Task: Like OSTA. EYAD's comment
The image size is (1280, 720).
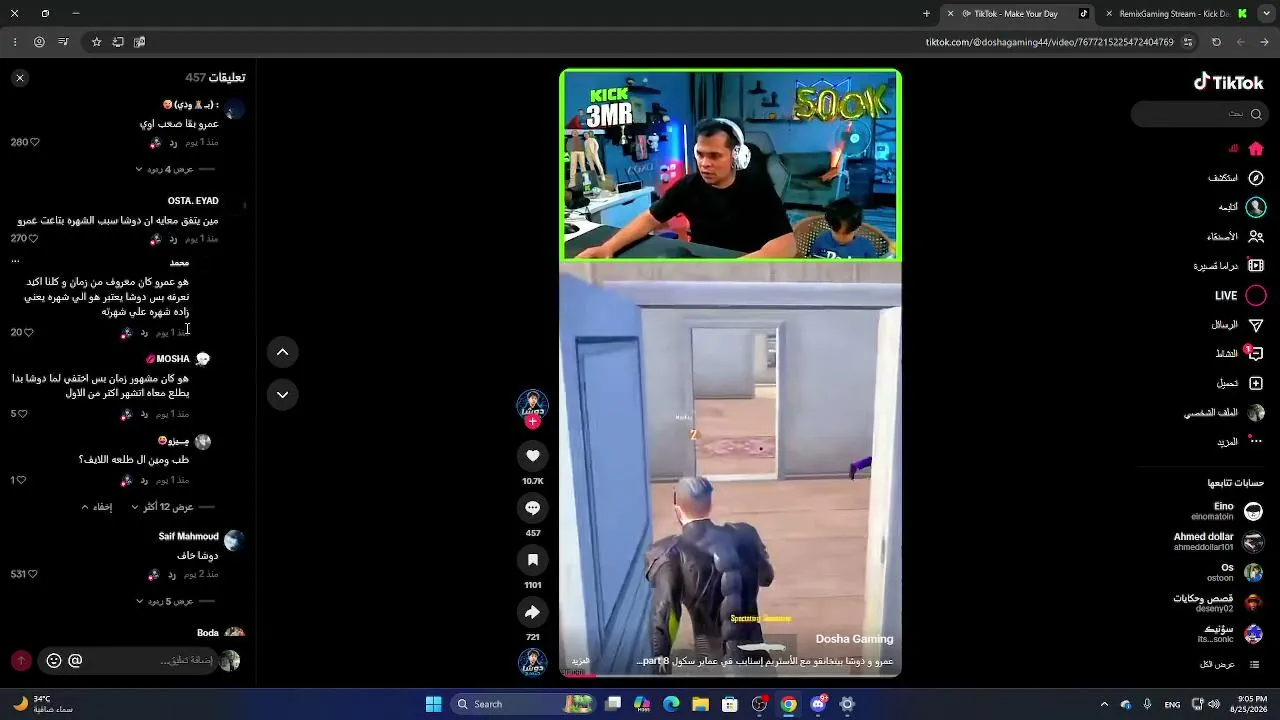Action: (34, 239)
